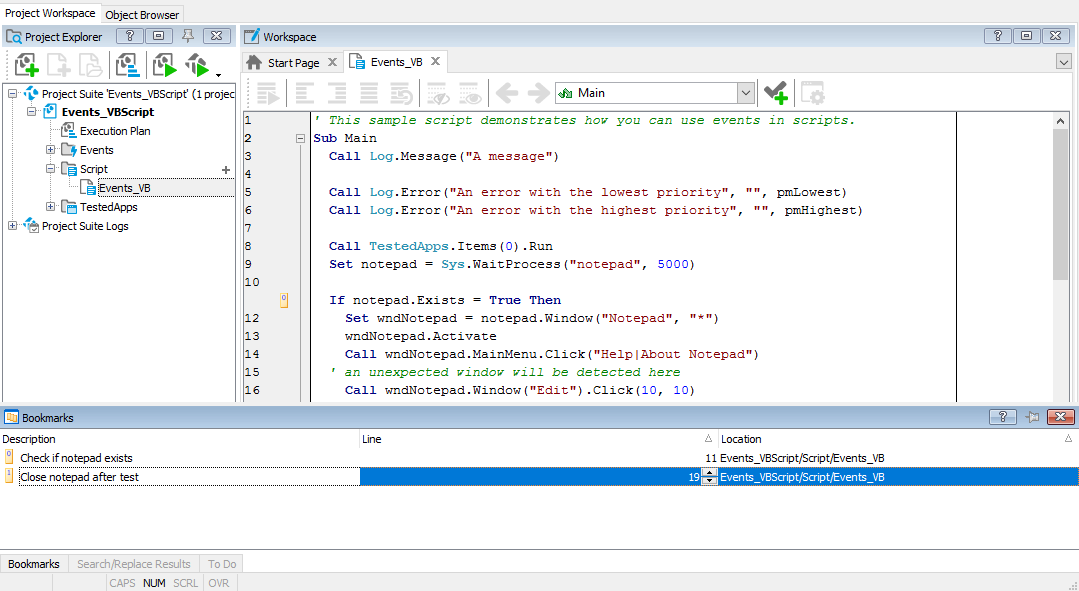
Task: Switch to Search/Replace Results tab
Action: point(133,564)
